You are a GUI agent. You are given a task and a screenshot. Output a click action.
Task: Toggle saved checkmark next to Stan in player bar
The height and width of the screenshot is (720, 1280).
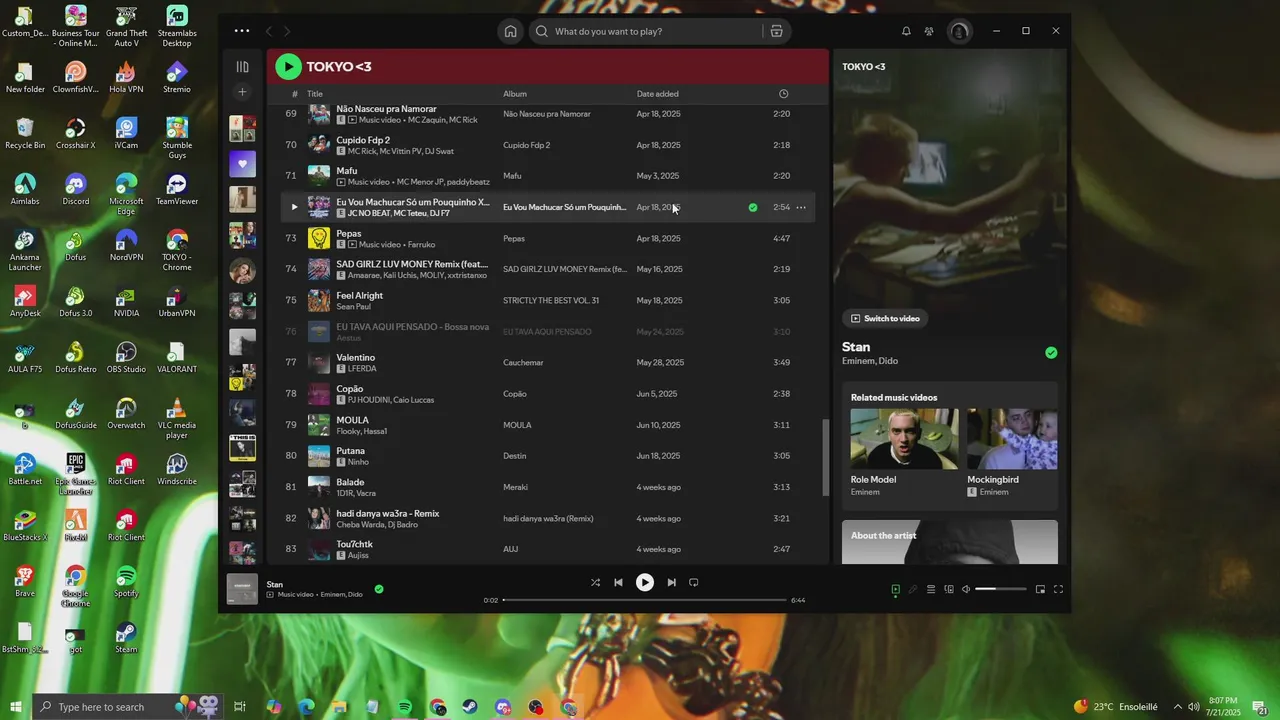(x=379, y=589)
